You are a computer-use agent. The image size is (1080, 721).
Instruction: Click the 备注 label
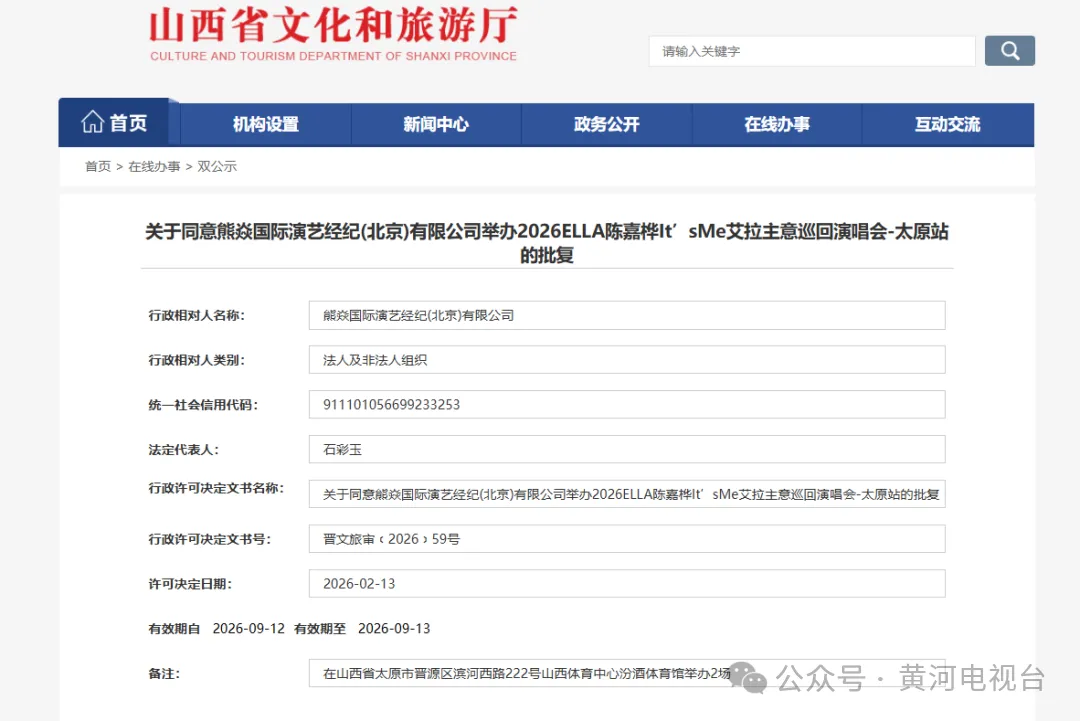[164, 673]
